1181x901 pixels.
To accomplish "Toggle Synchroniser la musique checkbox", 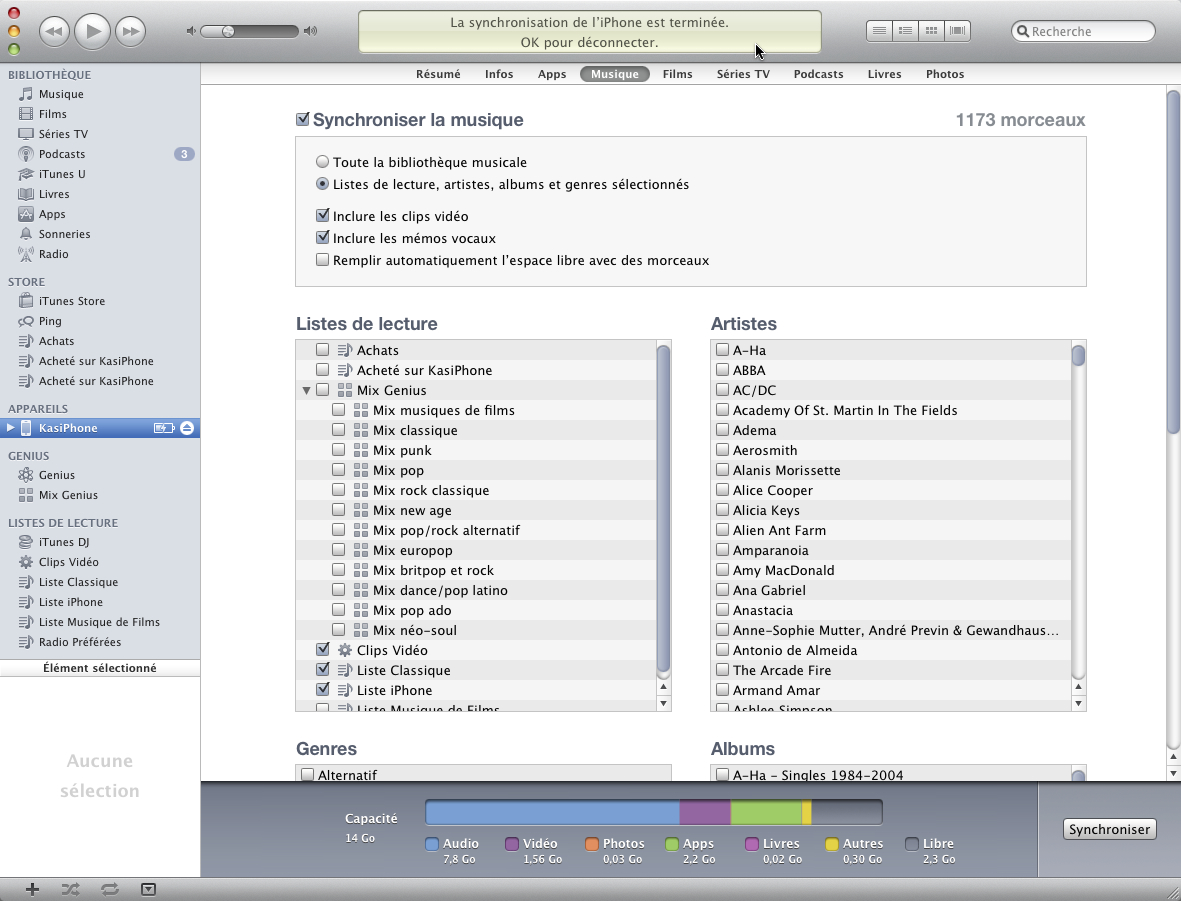I will 303,119.
